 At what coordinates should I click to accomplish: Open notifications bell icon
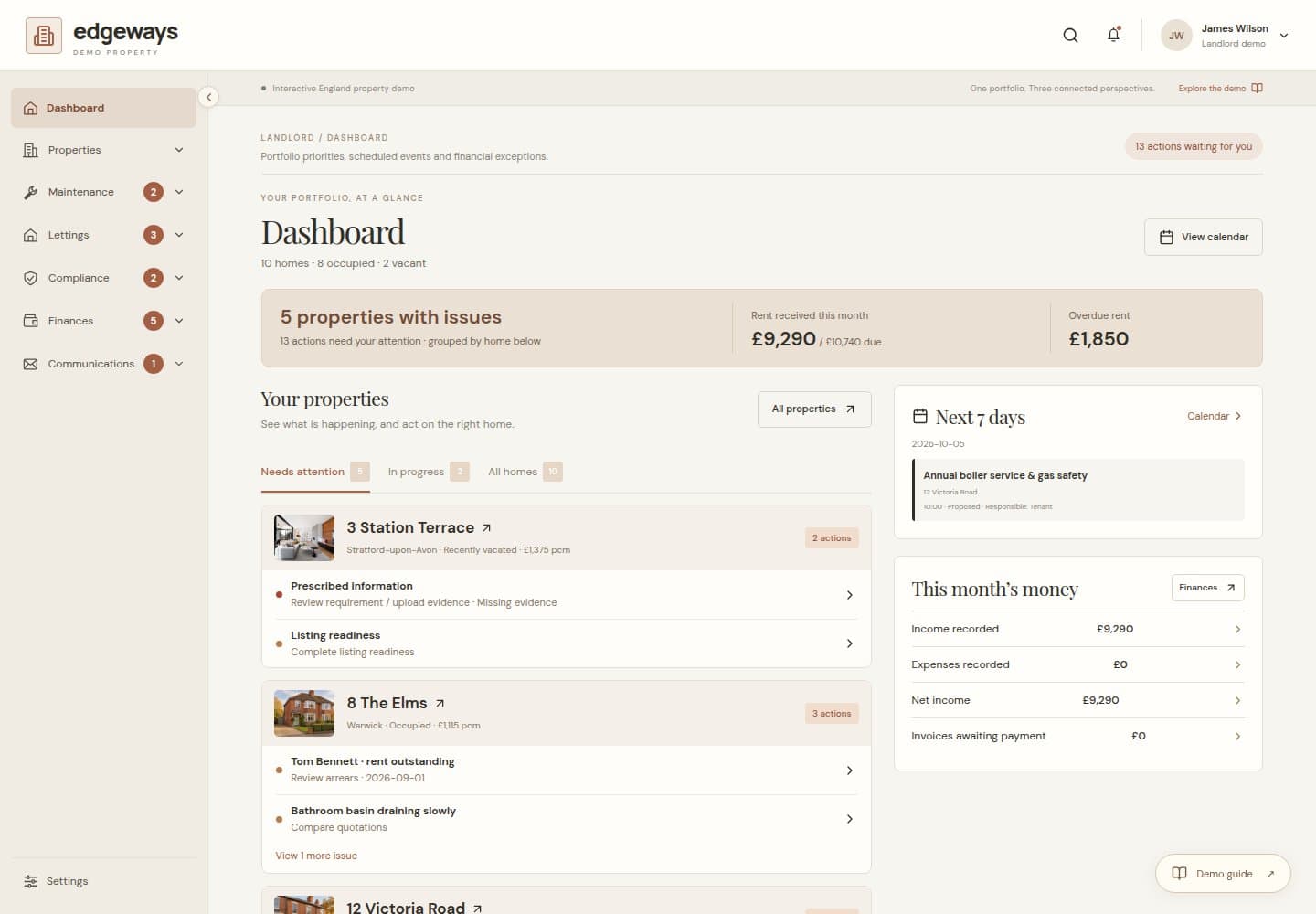click(x=1113, y=36)
